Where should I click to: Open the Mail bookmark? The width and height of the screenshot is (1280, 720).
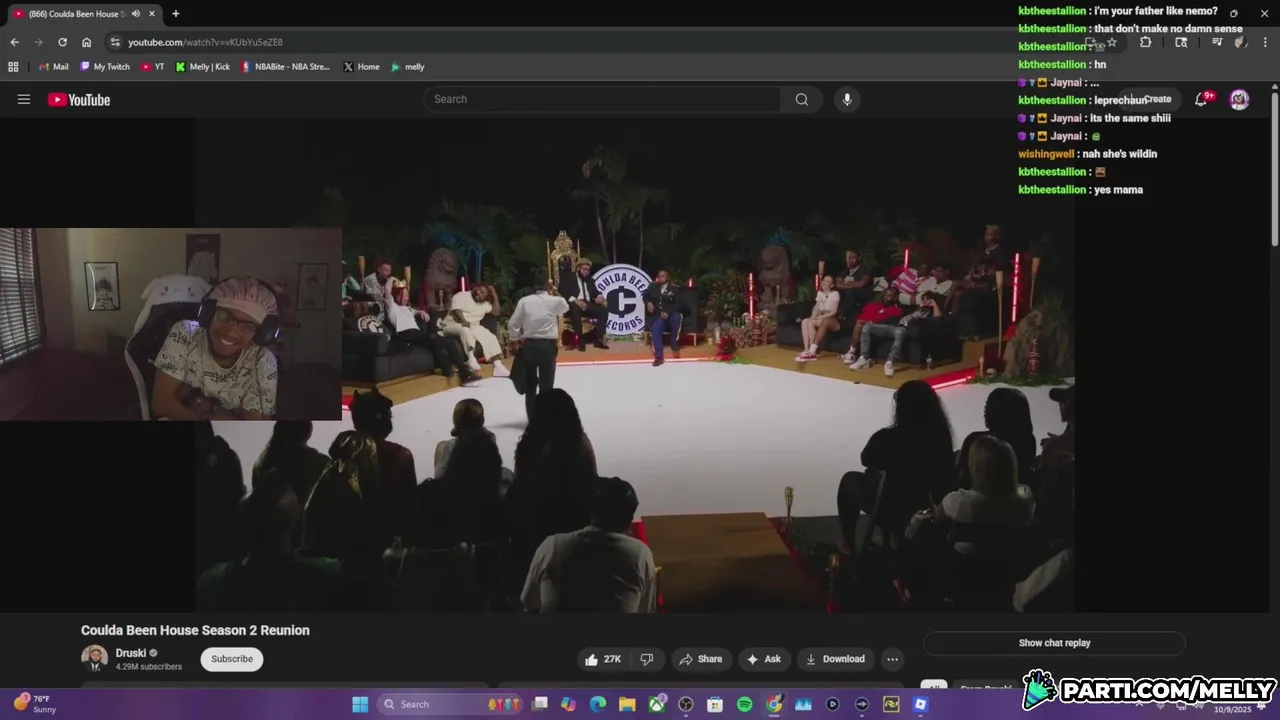coord(54,67)
